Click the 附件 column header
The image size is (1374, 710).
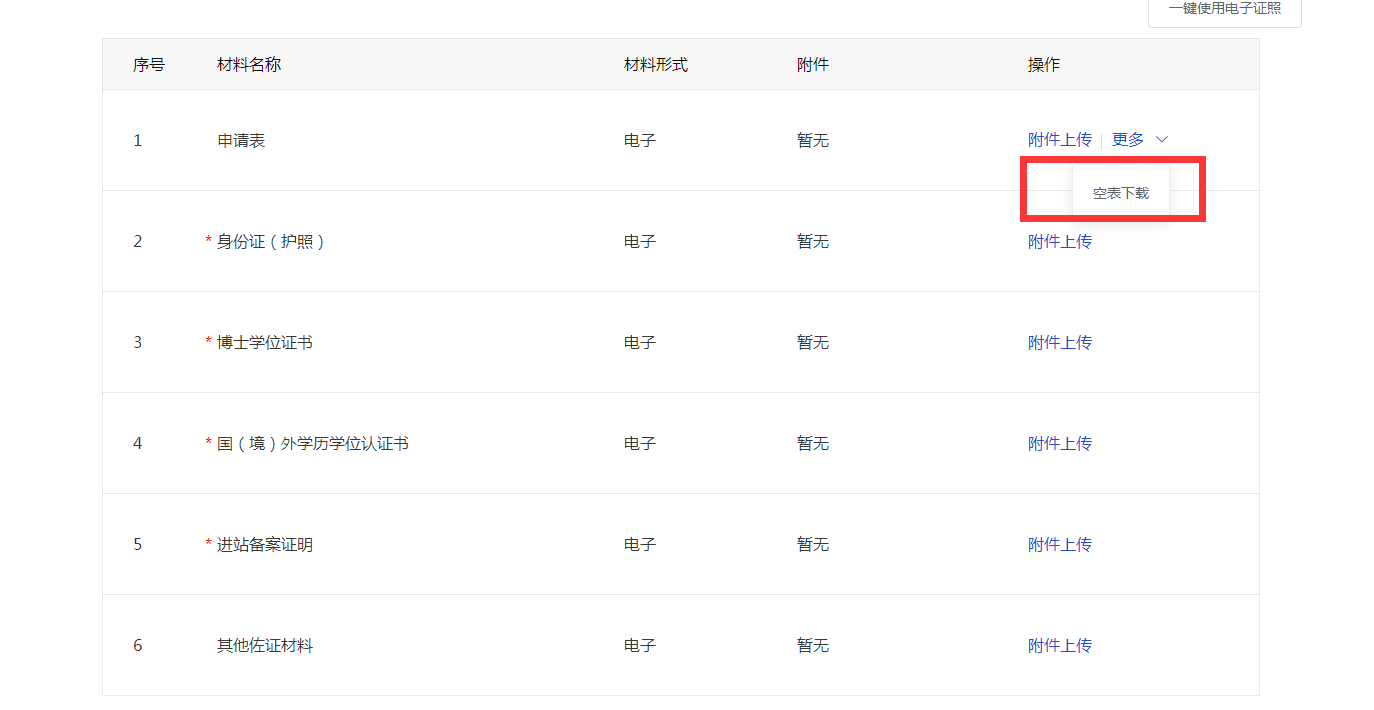pos(812,65)
